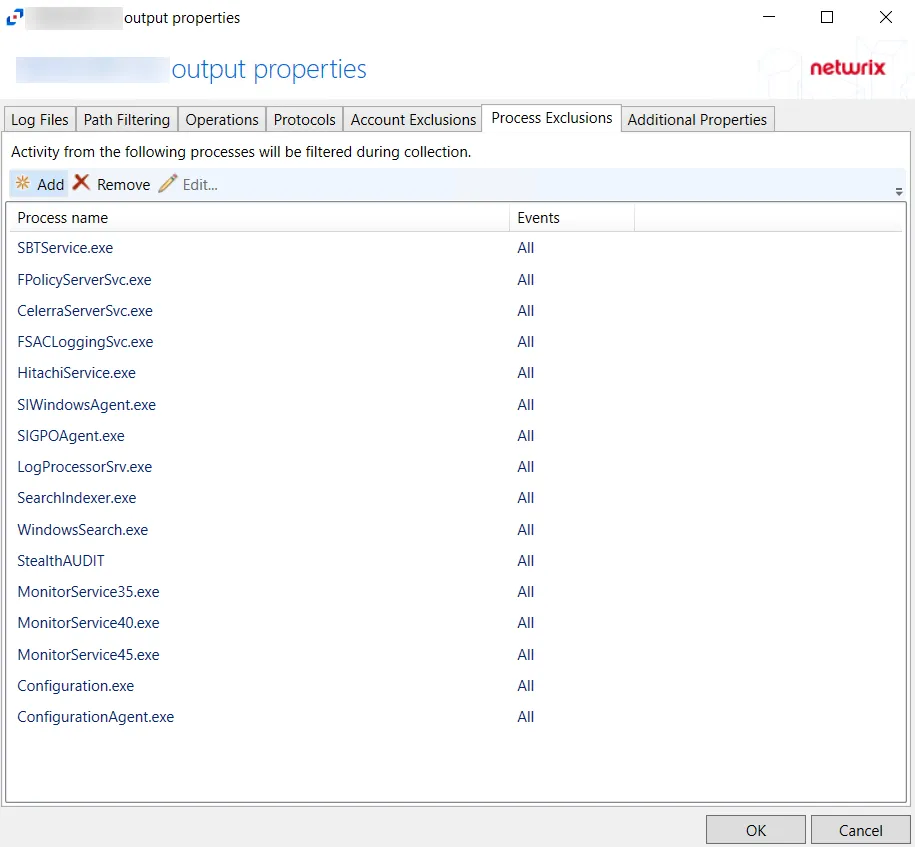Switch to the Log Files tab
Screen dimensions: 915x847
tap(40, 120)
